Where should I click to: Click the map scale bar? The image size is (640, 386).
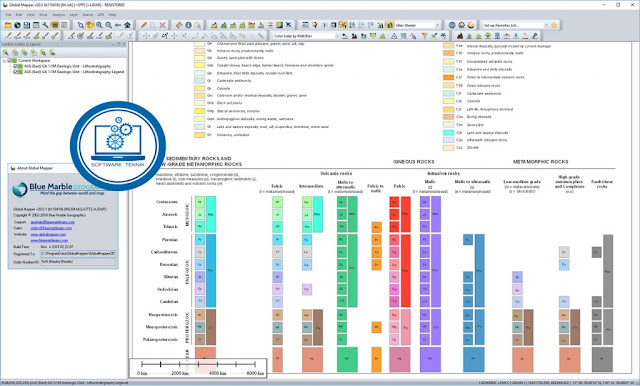(x=198, y=367)
